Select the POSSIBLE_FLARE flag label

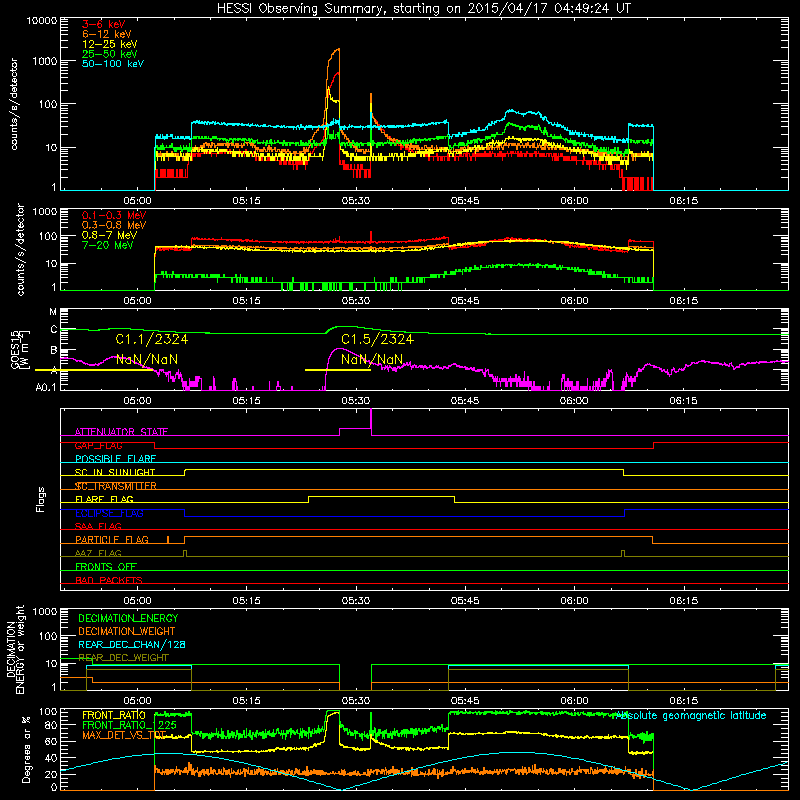pyautogui.click(x=115, y=459)
